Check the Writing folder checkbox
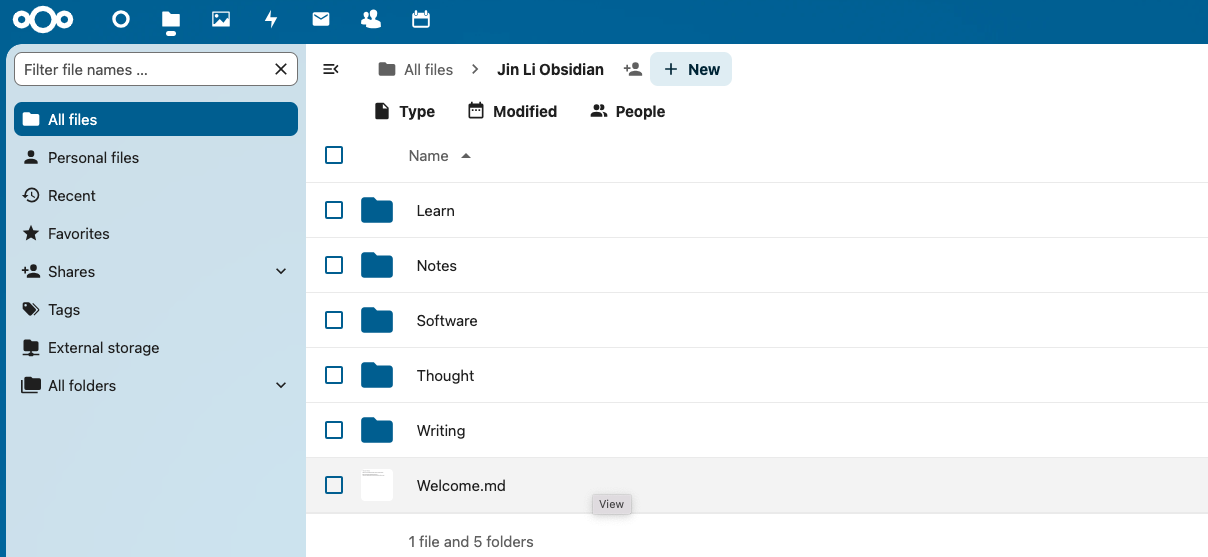 (334, 430)
